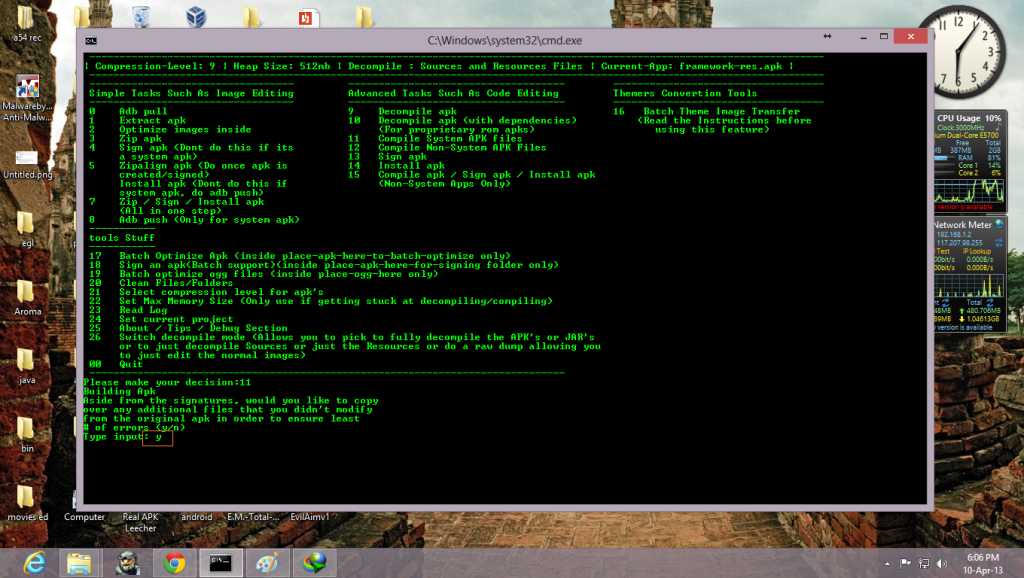The image size is (1024, 578).
Task: Select the Recycle Bin desktop icon
Action: tap(141, 16)
